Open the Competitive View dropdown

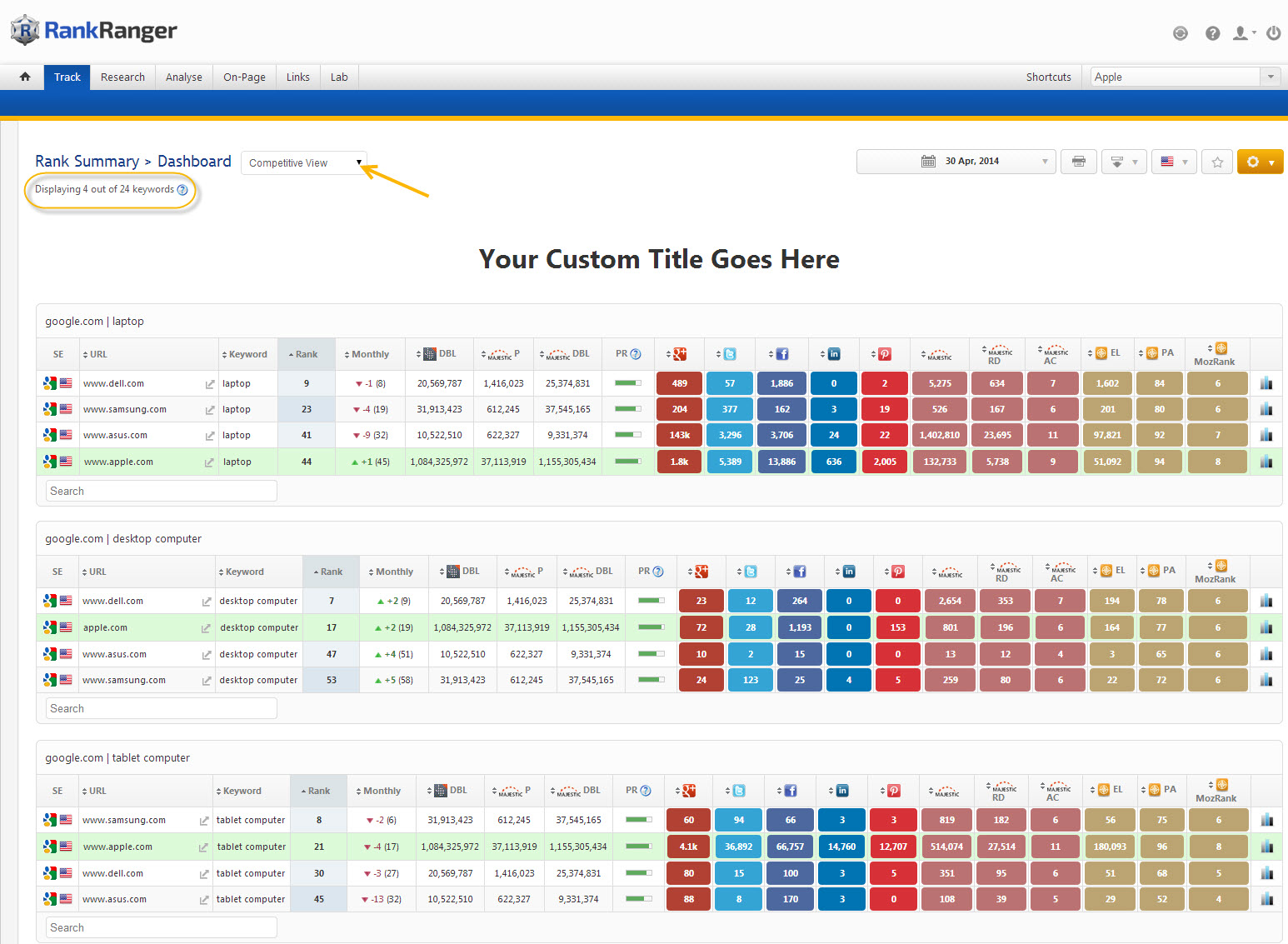point(304,162)
